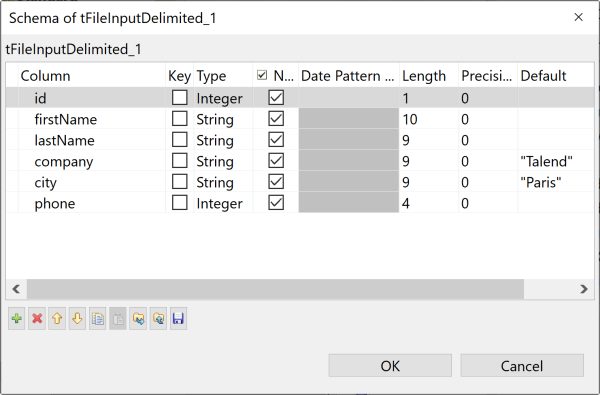600x395 pixels.
Task: Select the lastName column name cell
Action: (92, 140)
